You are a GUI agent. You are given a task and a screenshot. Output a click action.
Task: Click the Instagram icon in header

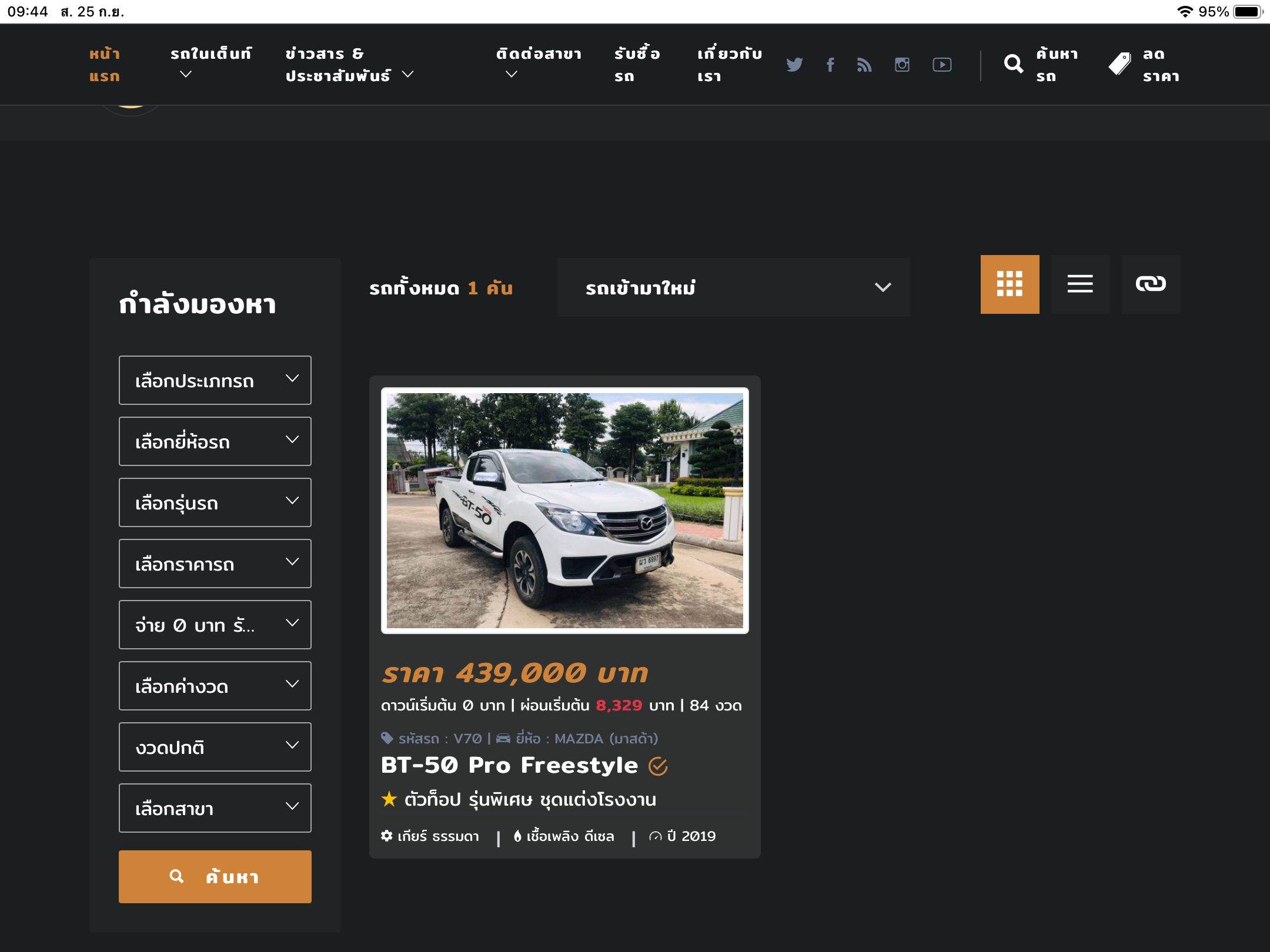tap(902, 65)
